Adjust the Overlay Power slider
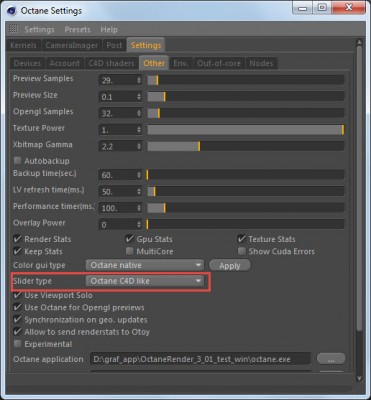Viewport: 371px width, 400px height. [246, 224]
